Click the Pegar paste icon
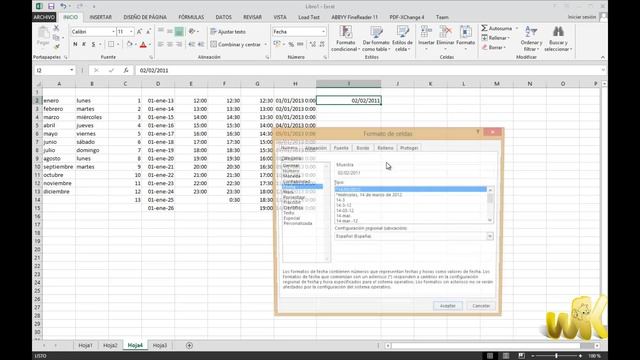 tap(43, 36)
